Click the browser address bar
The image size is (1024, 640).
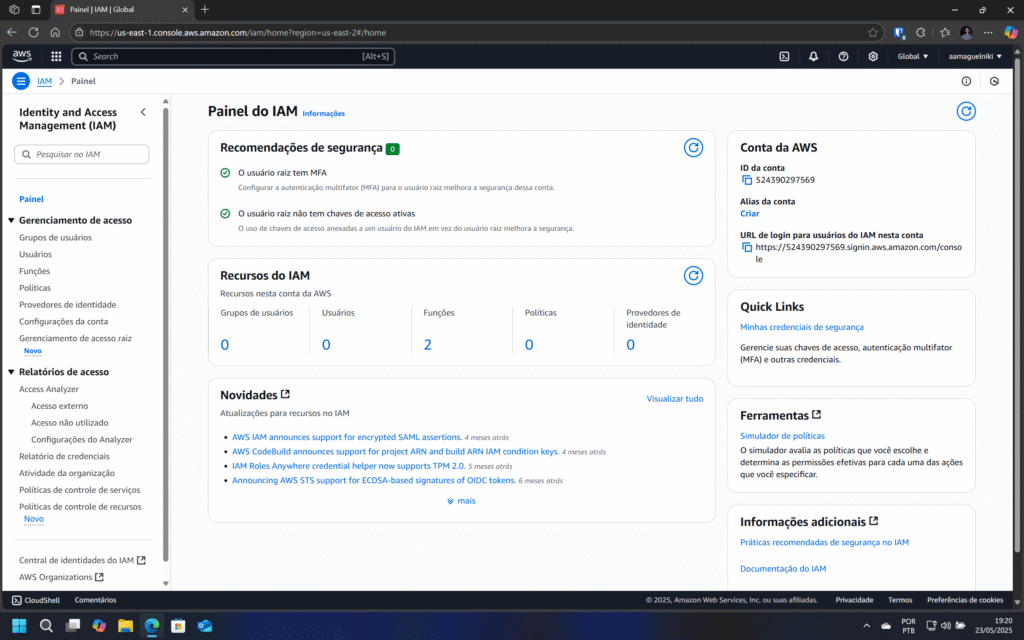(x=477, y=33)
